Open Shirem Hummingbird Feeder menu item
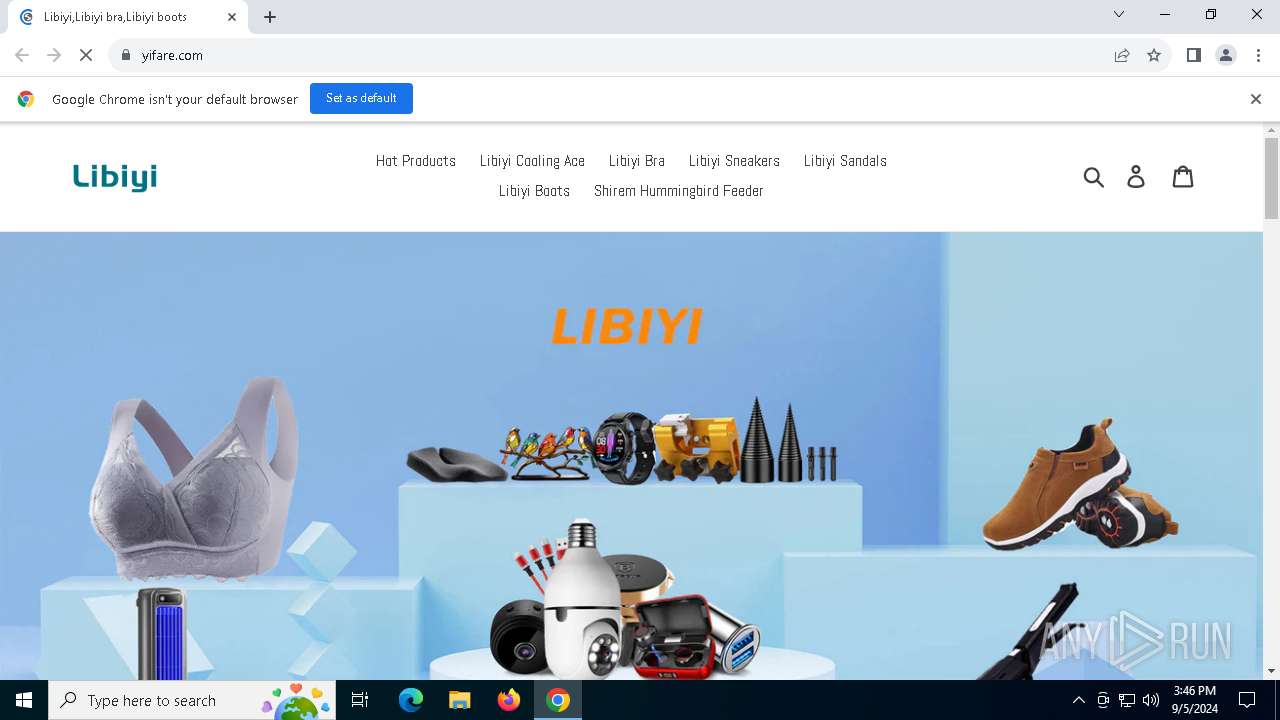1280x720 pixels. pyautogui.click(x=679, y=191)
